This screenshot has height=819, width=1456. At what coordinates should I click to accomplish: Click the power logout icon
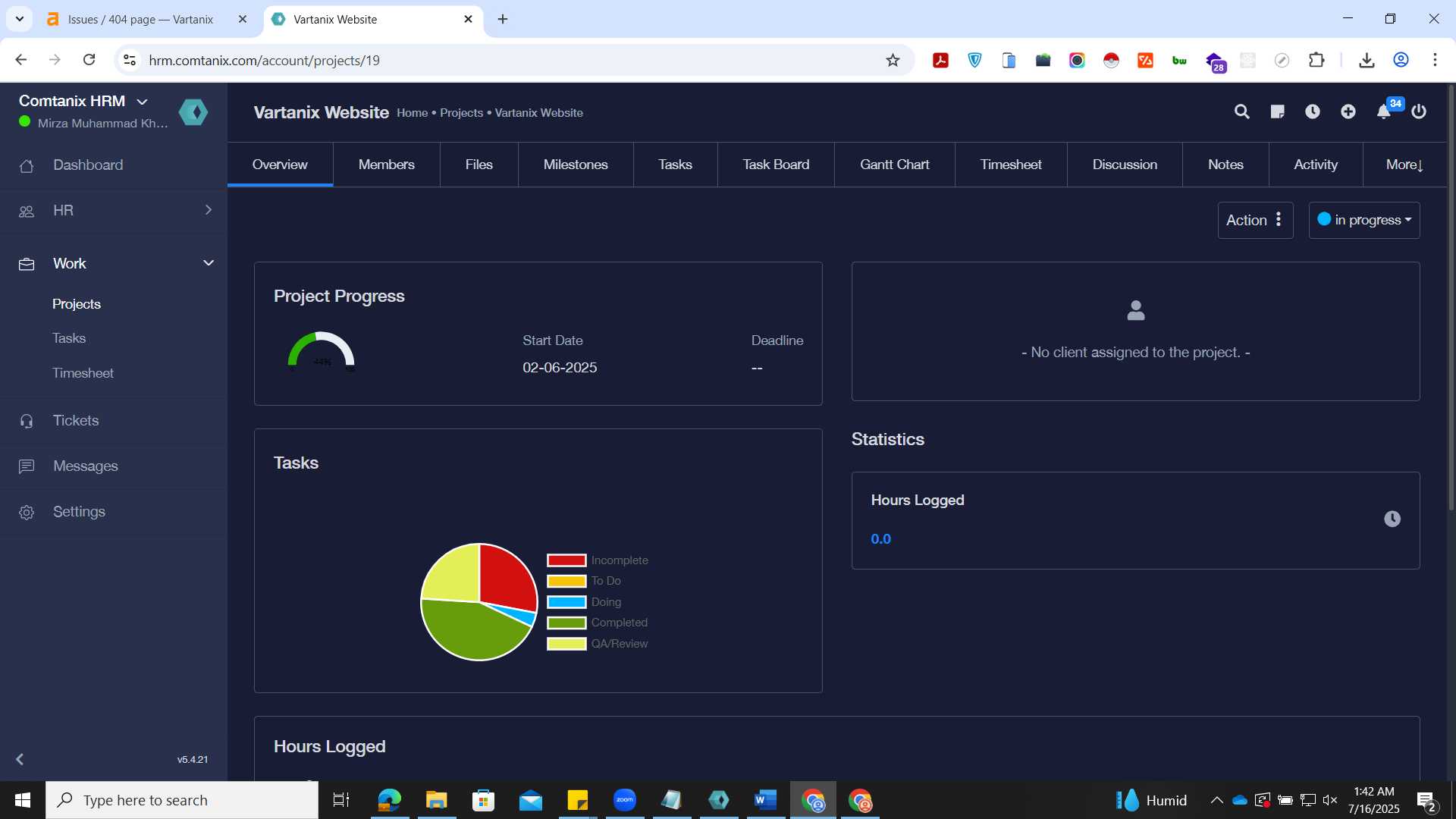click(x=1419, y=112)
